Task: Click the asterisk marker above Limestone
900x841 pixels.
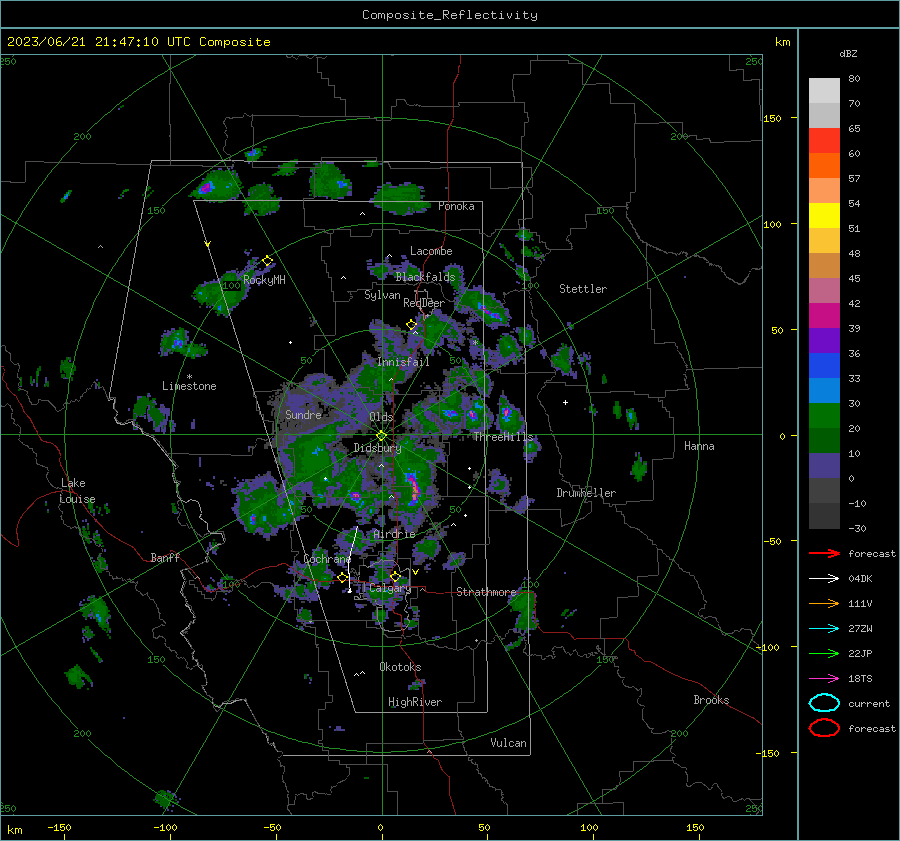Action: [x=189, y=377]
